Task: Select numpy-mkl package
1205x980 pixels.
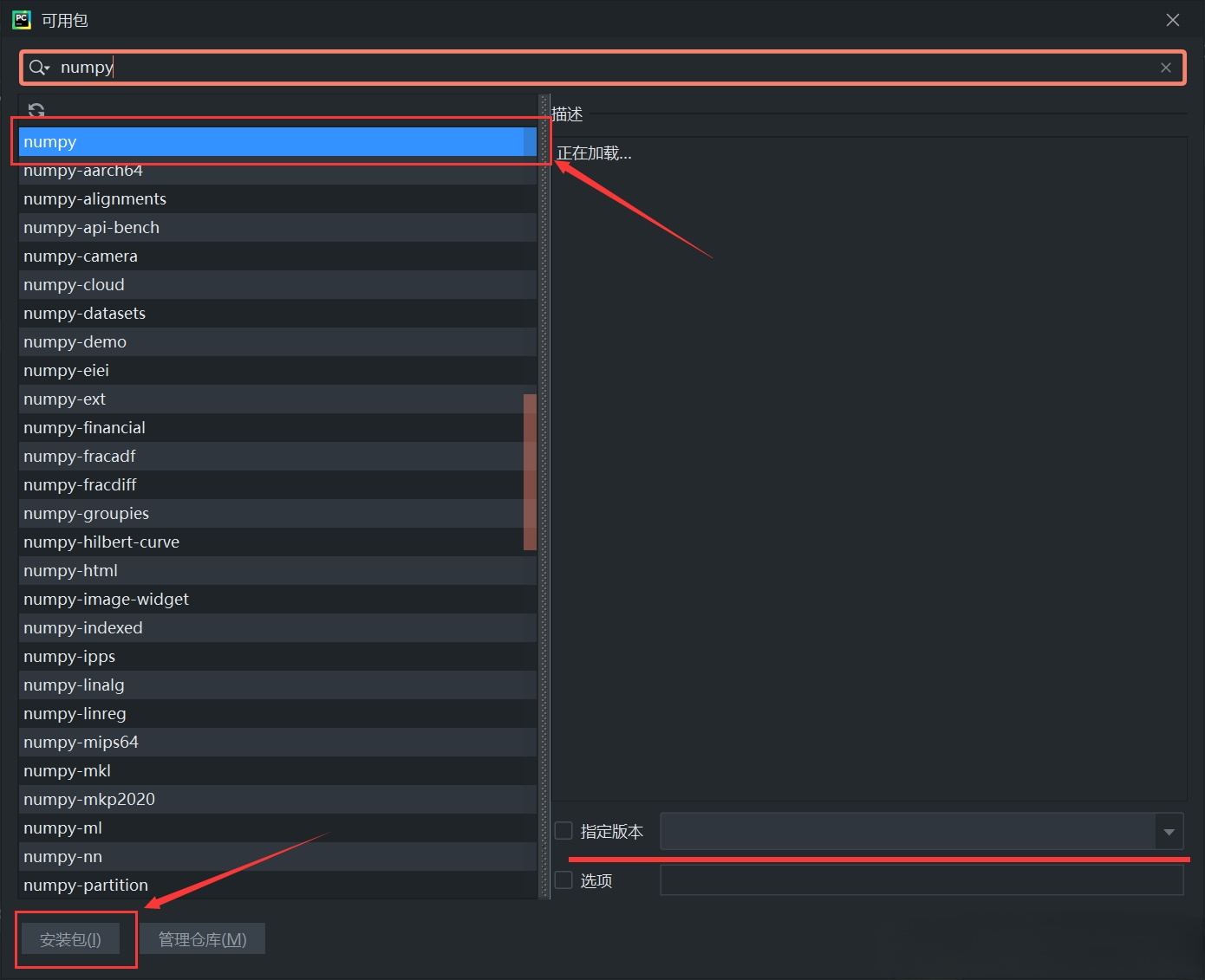Action: point(277,771)
